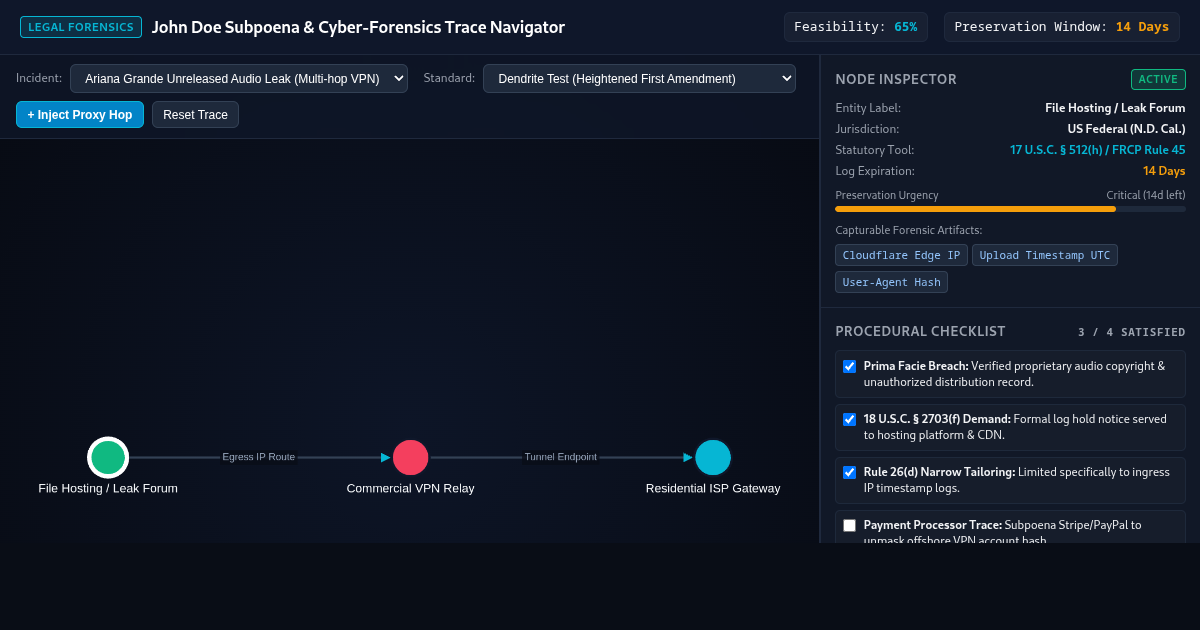
Task: Click the Tunnel Endpoint edge label
Action: (x=560, y=457)
